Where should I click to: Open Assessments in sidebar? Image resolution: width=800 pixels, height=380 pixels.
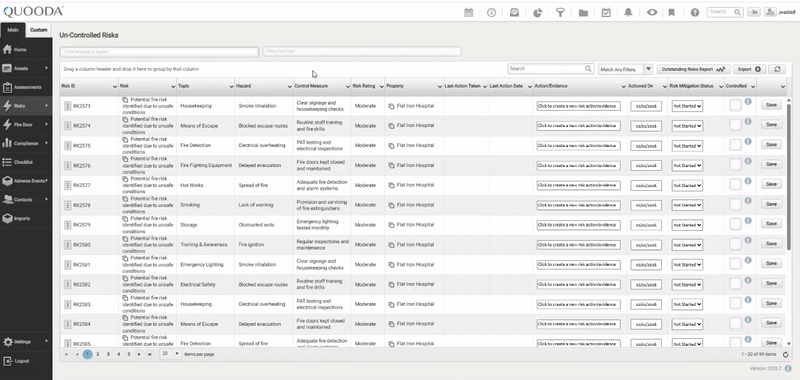pyautogui.click(x=26, y=87)
